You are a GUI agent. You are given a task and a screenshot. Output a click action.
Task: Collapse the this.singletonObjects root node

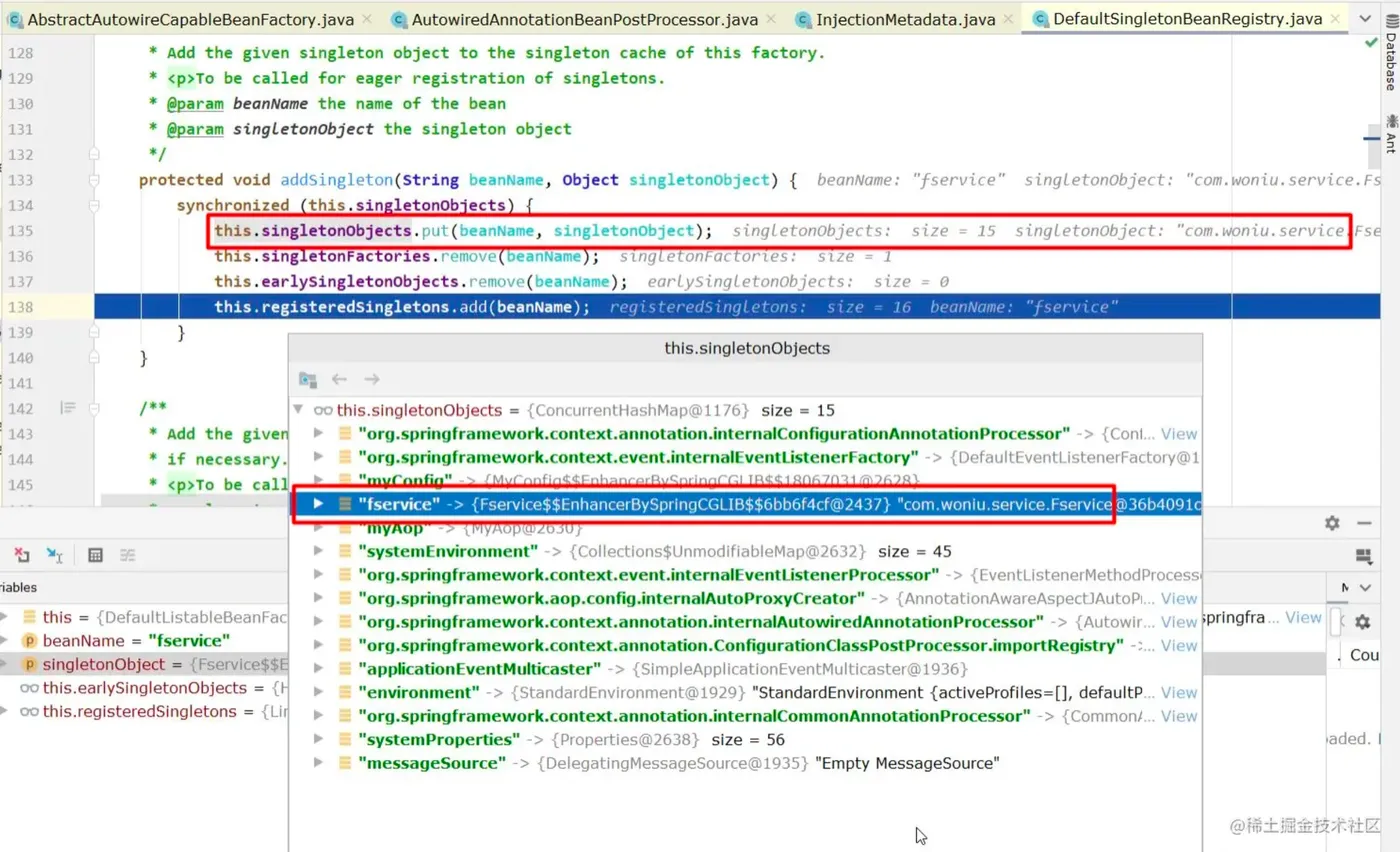click(298, 410)
